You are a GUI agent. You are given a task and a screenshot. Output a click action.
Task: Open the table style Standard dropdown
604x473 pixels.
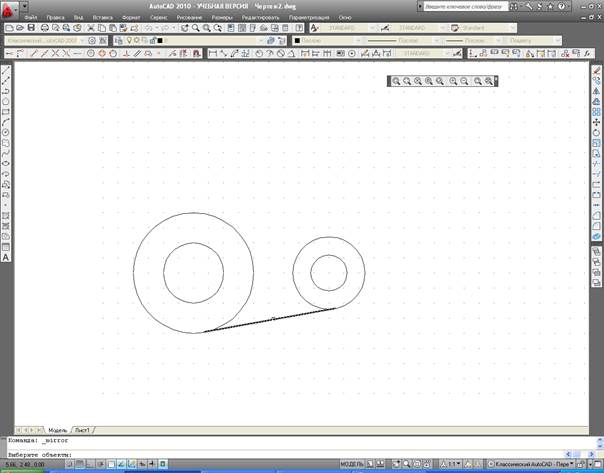(x=513, y=28)
